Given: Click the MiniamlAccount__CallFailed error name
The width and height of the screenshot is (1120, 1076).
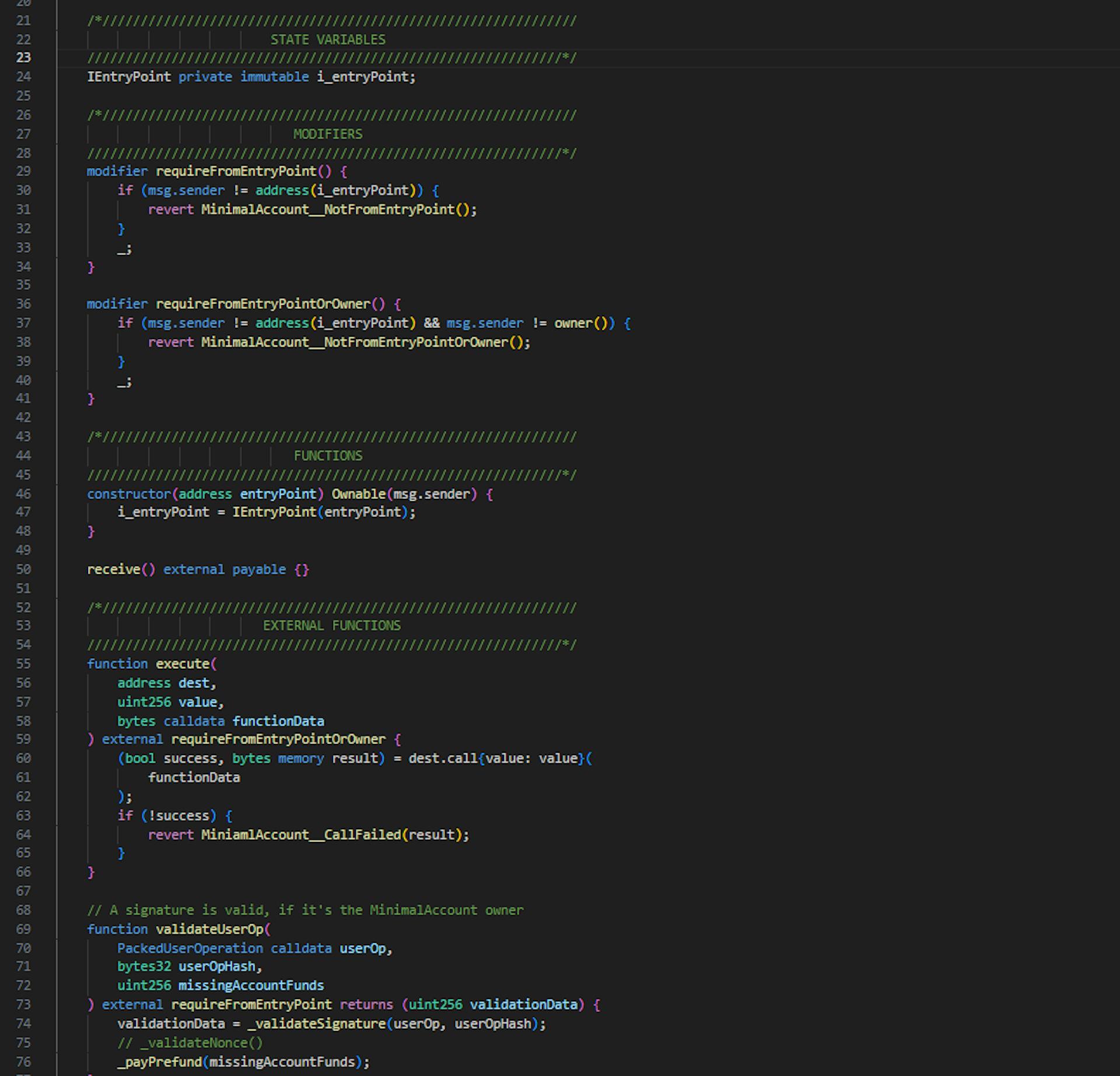Looking at the screenshot, I should click(301, 834).
